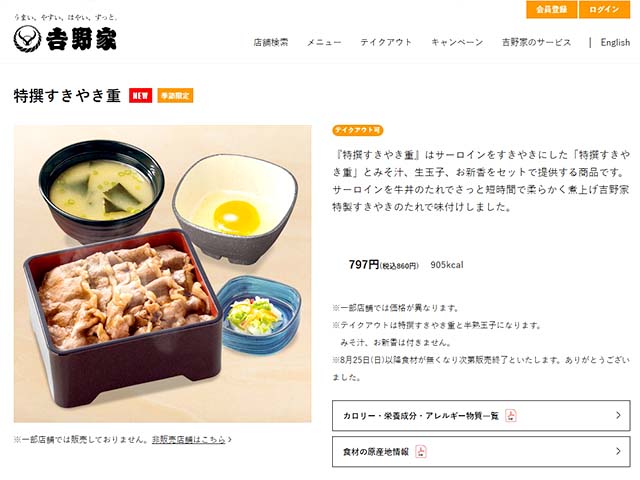Click the red NEW badge
The width and height of the screenshot is (640, 480).
(x=140, y=96)
